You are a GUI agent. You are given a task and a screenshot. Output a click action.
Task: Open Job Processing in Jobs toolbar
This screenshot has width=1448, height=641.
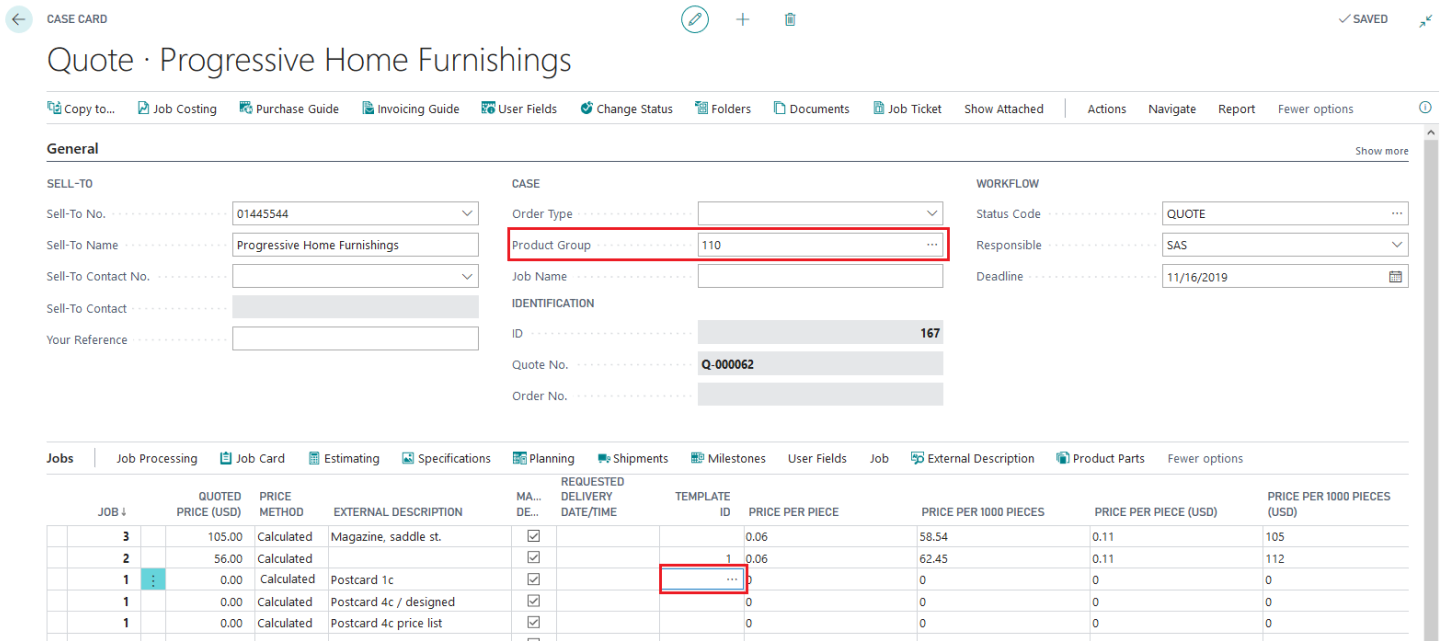(157, 459)
